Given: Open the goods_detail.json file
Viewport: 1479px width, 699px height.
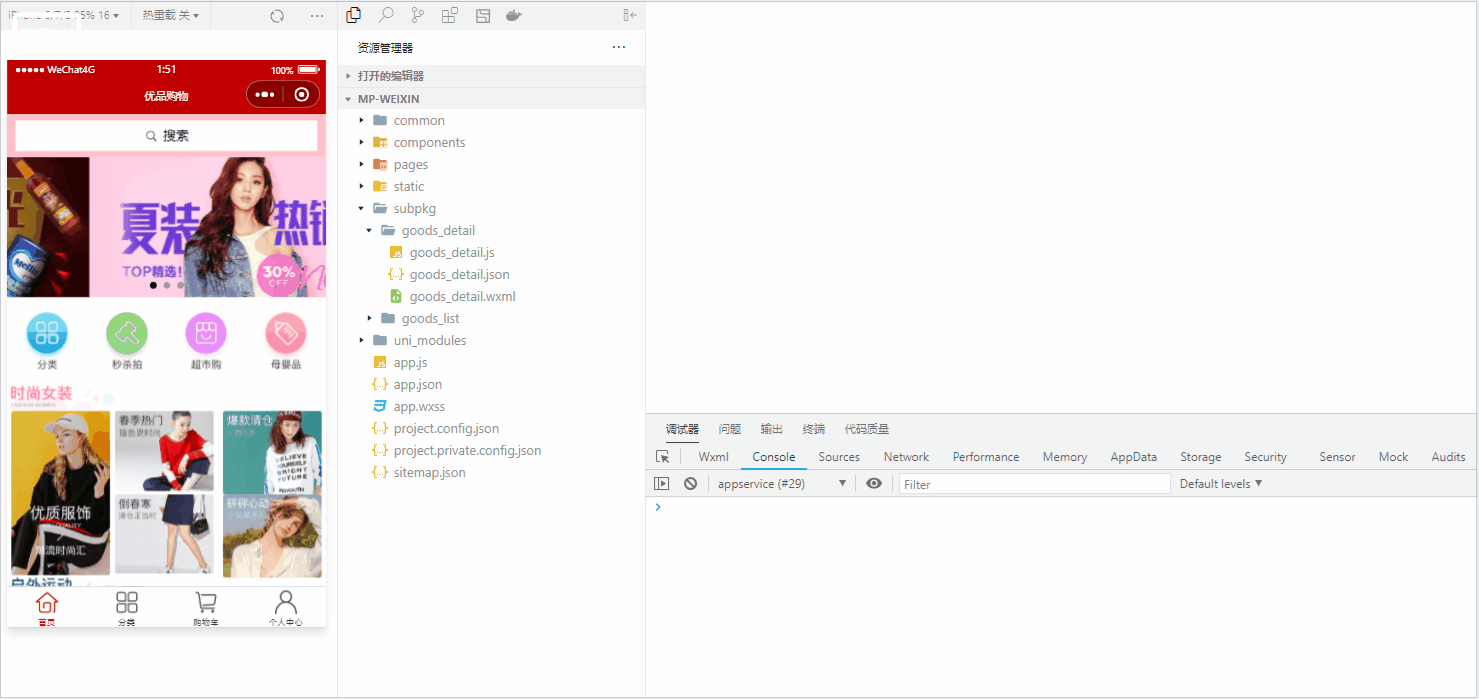Looking at the screenshot, I should click(x=459, y=275).
